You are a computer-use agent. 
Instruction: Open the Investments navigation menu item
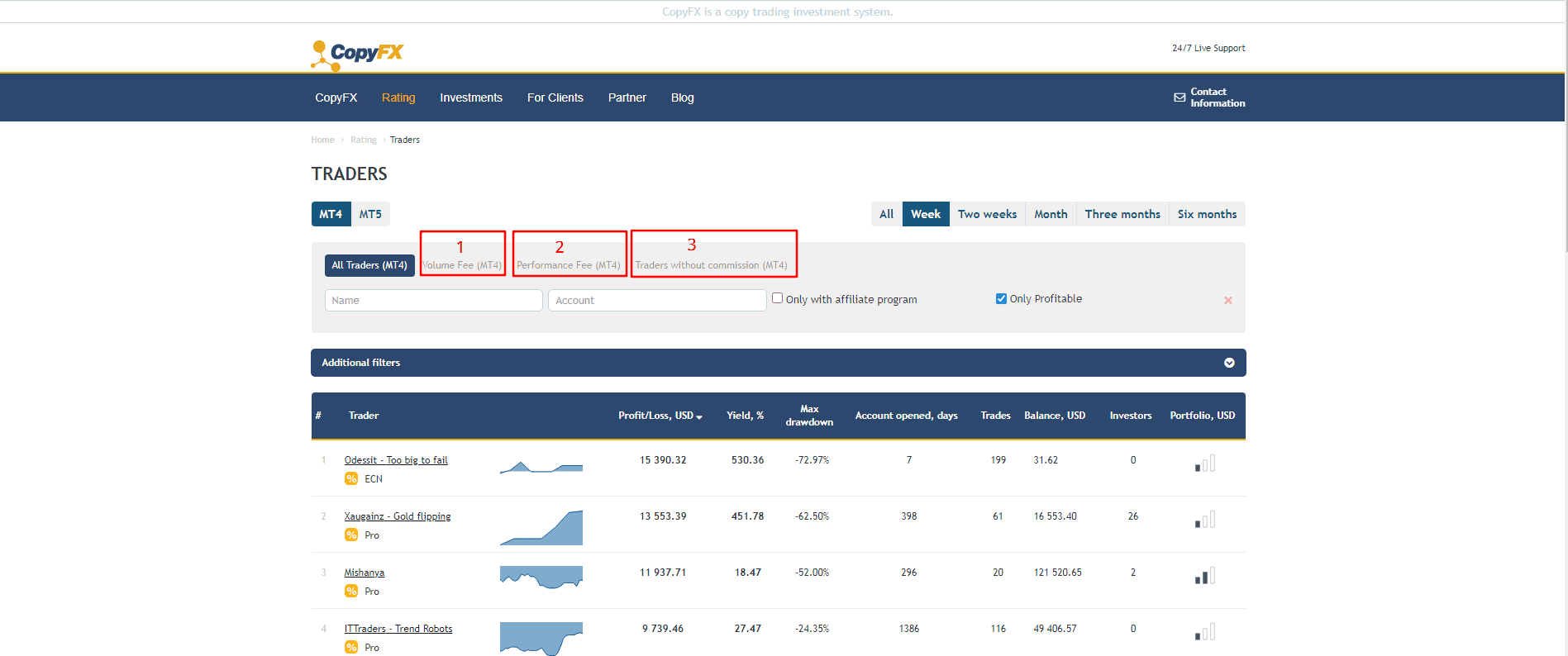(x=471, y=97)
